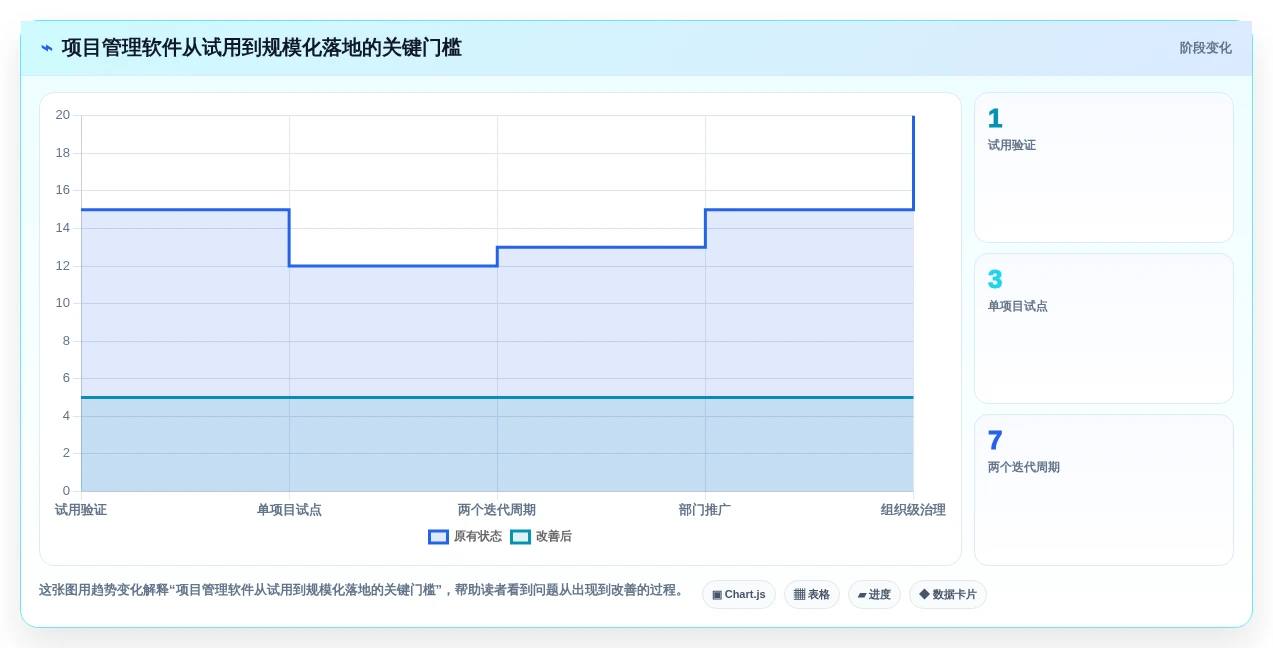
Task: Click x-axis label 部门推广
Action: click(705, 510)
